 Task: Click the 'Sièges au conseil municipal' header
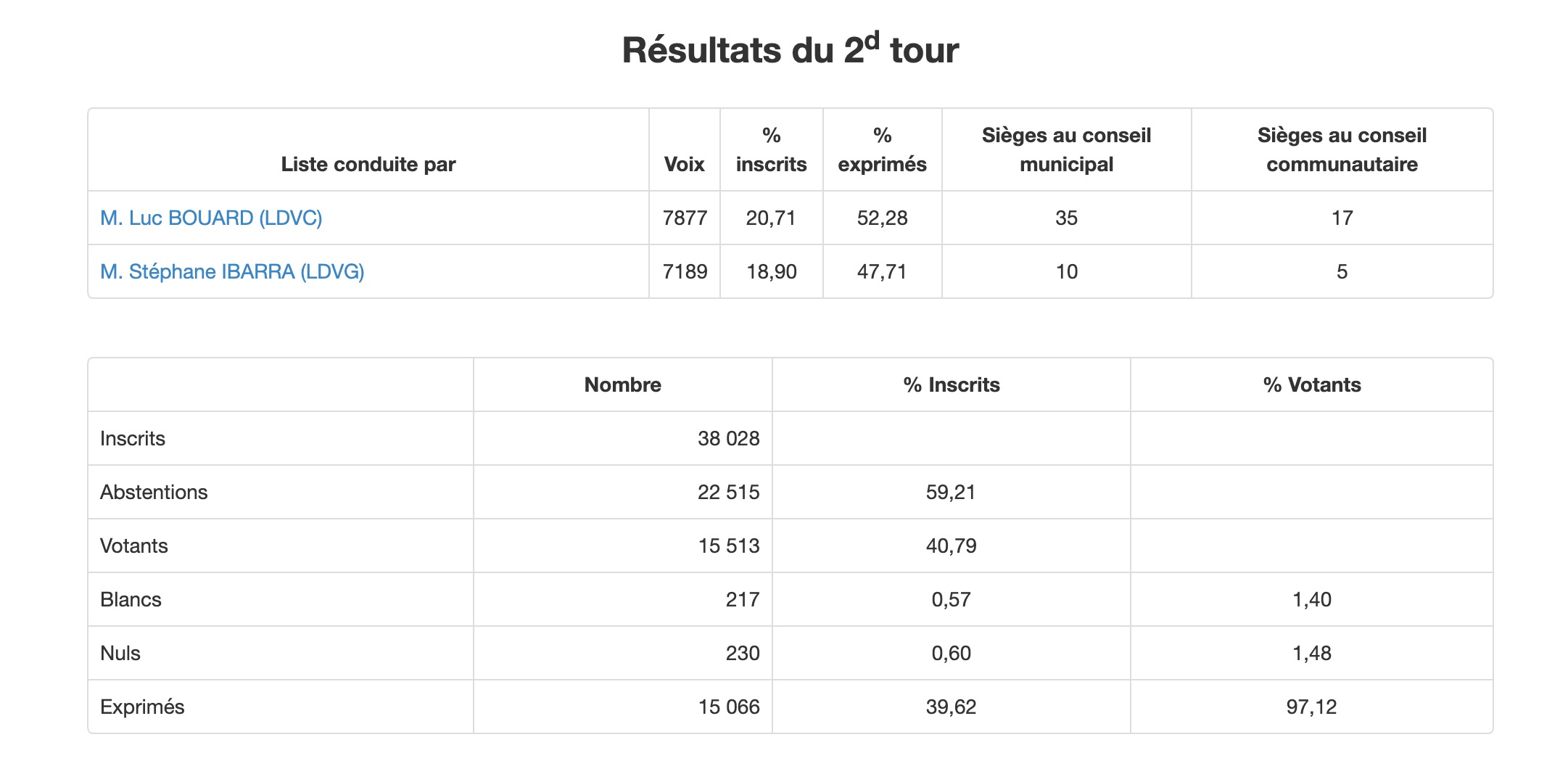[x=1067, y=149]
